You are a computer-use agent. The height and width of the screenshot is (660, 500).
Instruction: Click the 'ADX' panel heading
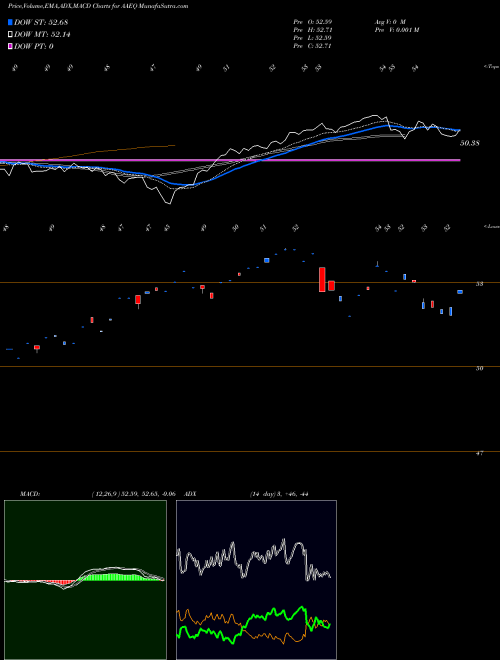(x=190, y=494)
